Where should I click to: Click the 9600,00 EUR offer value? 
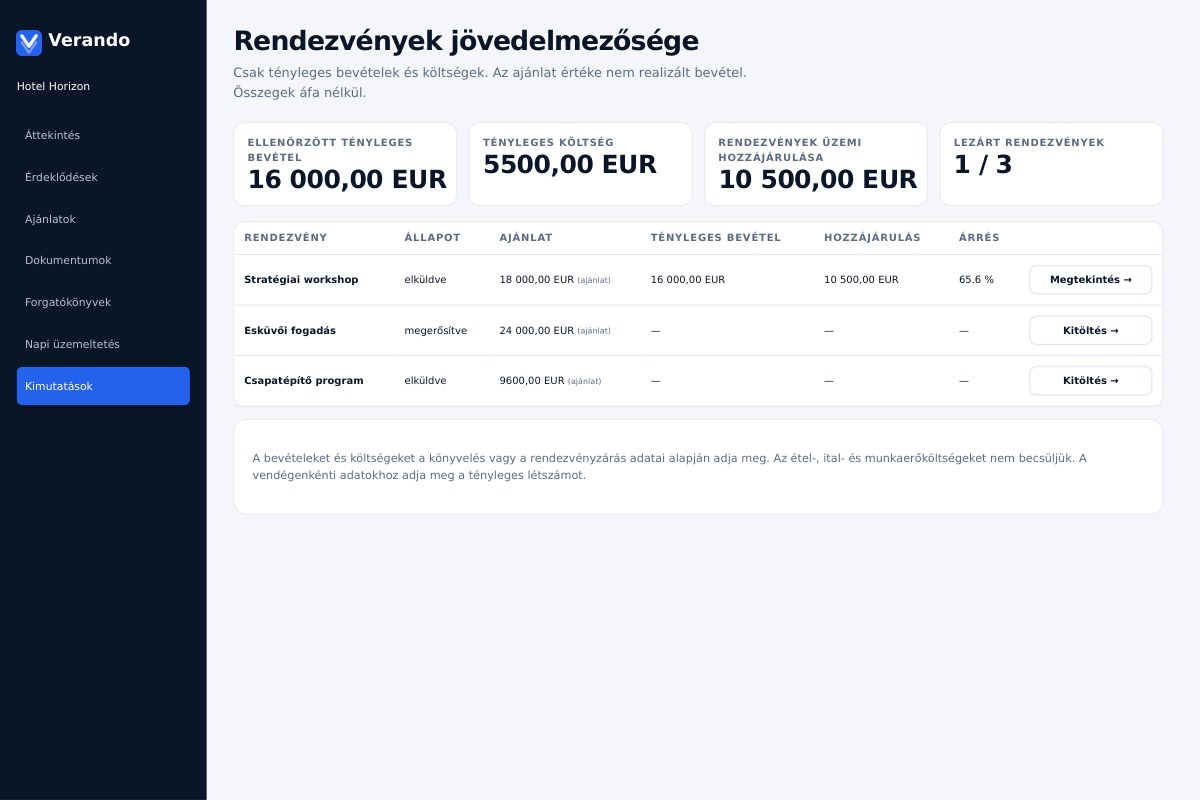click(x=532, y=381)
